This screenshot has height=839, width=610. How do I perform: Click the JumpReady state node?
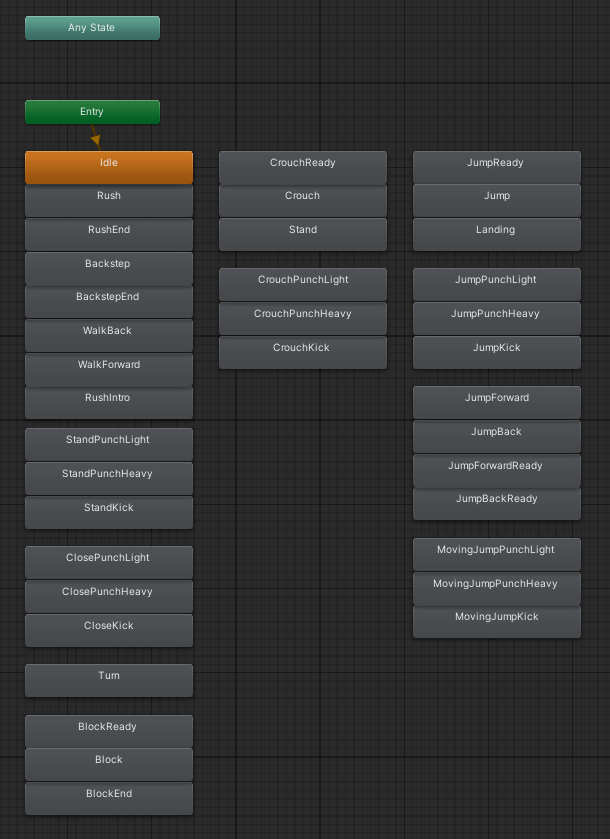click(x=496, y=167)
